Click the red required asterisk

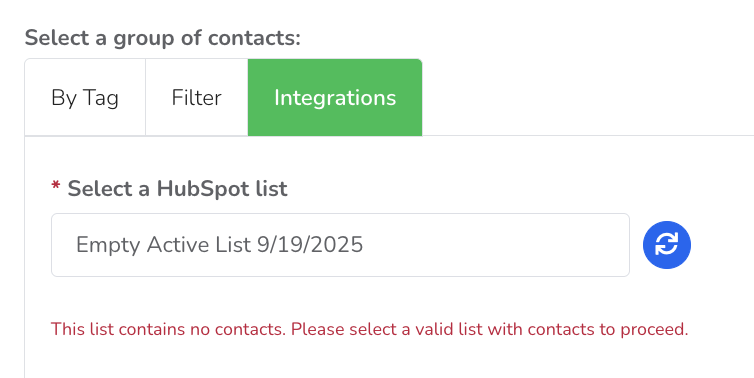(x=56, y=187)
